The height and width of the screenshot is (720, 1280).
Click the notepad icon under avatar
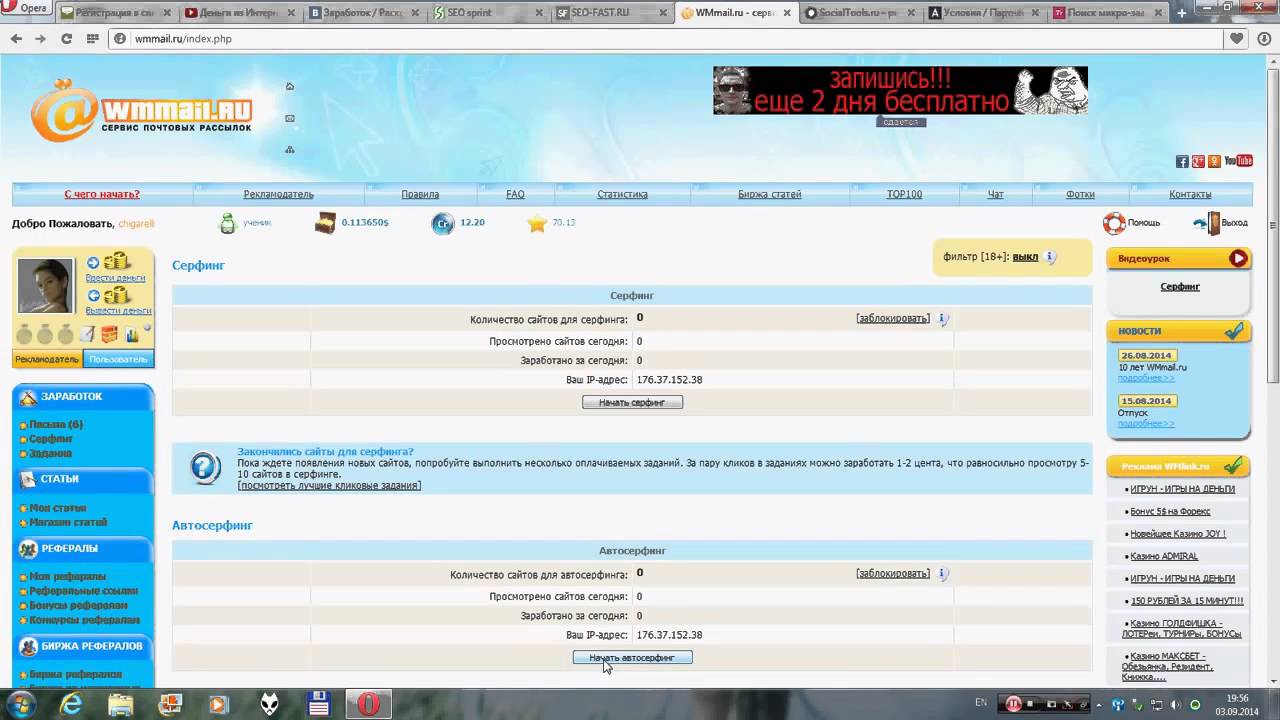[87, 334]
